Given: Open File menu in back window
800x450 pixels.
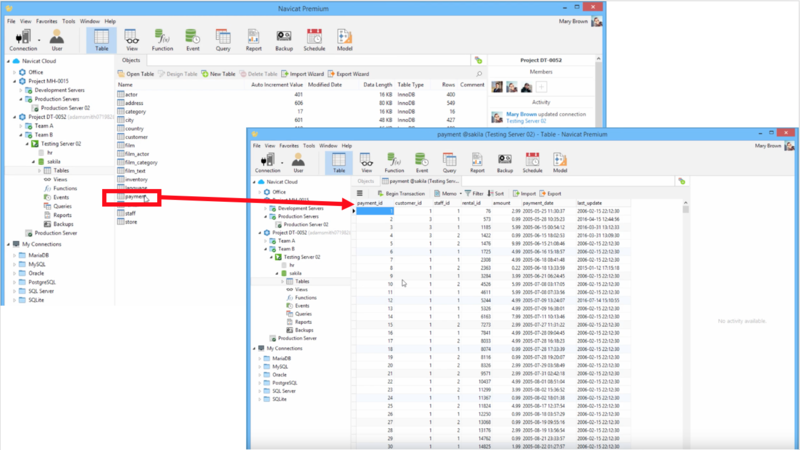Looking at the screenshot, I should pyautogui.click(x=11, y=21).
